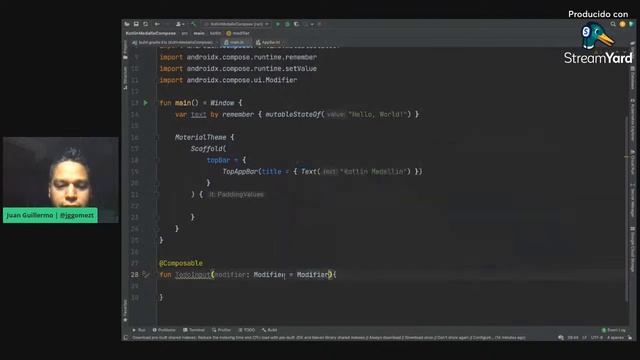Click import androidx.compose.ui.Modifier line
Image resolution: width=640 pixels, height=360 pixels.
coord(228,80)
